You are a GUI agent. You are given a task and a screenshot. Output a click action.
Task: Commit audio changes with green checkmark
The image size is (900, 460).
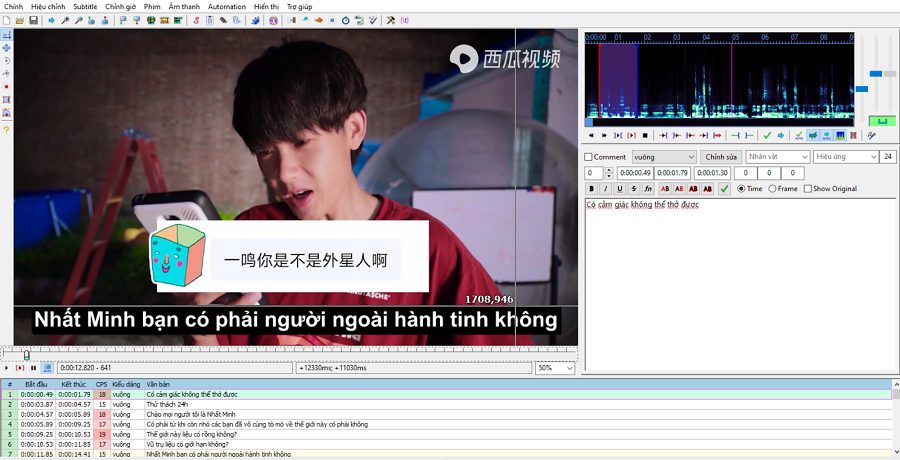click(x=767, y=135)
